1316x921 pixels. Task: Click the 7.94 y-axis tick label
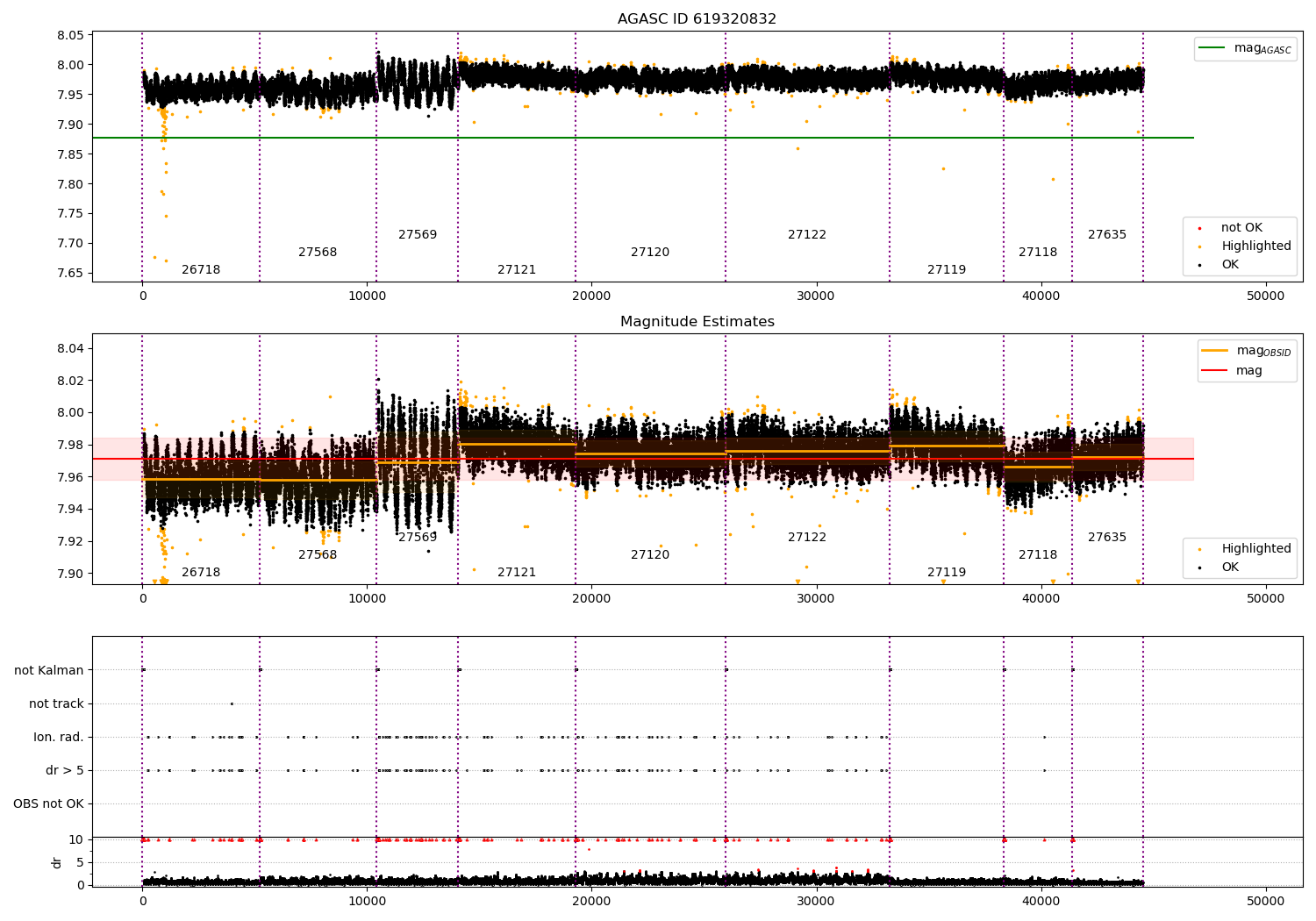[71, 510]
